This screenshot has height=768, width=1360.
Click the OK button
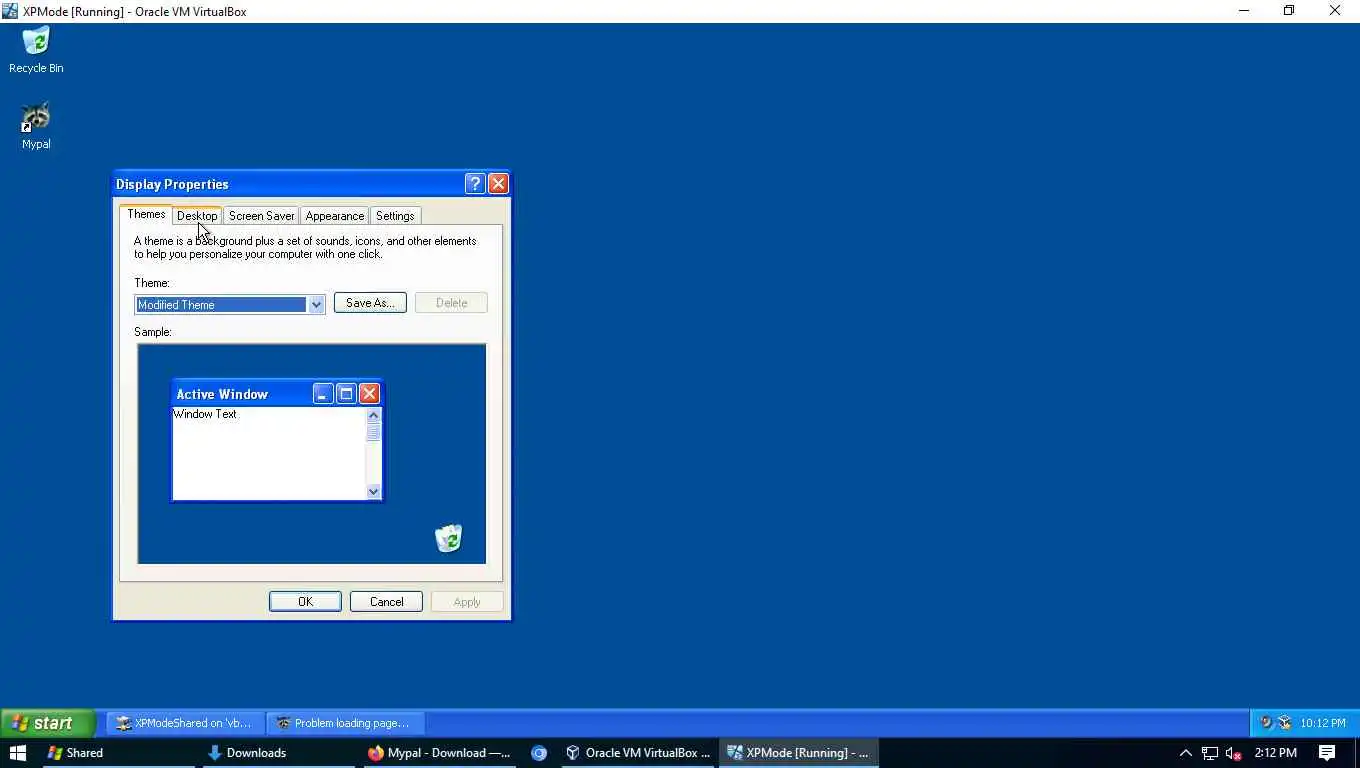click(x=305, y=602)
